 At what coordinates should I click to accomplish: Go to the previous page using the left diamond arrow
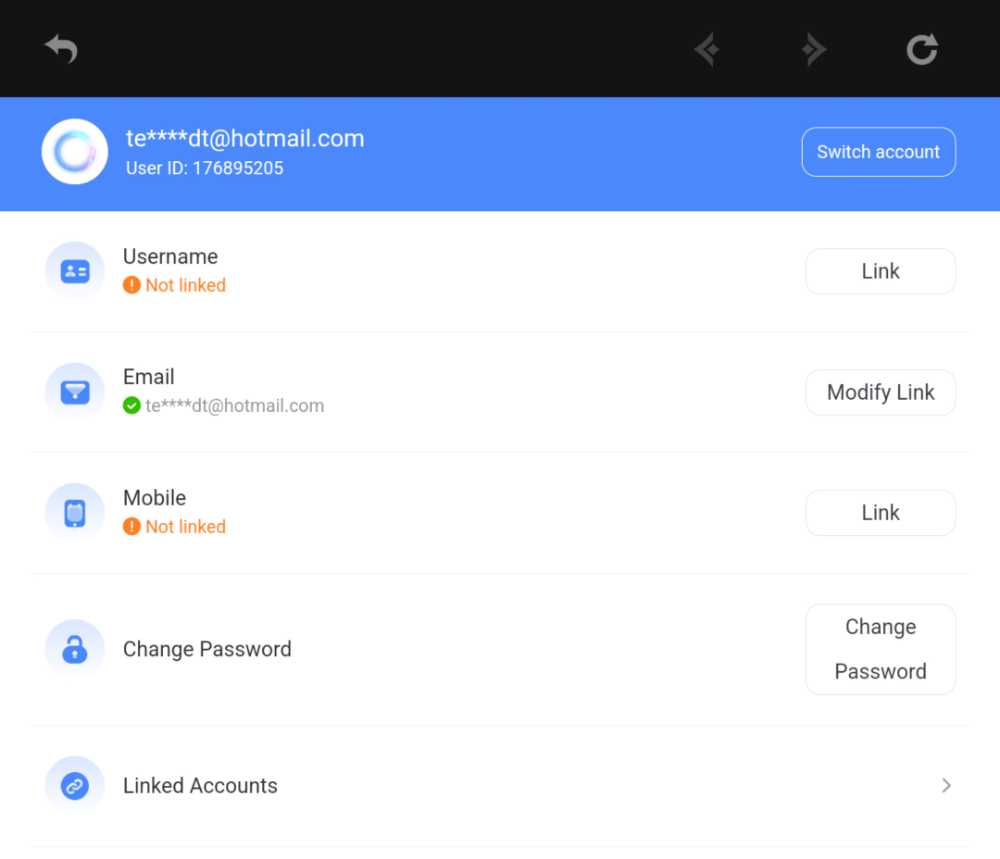pyautogui.click(x=707, y=49)
